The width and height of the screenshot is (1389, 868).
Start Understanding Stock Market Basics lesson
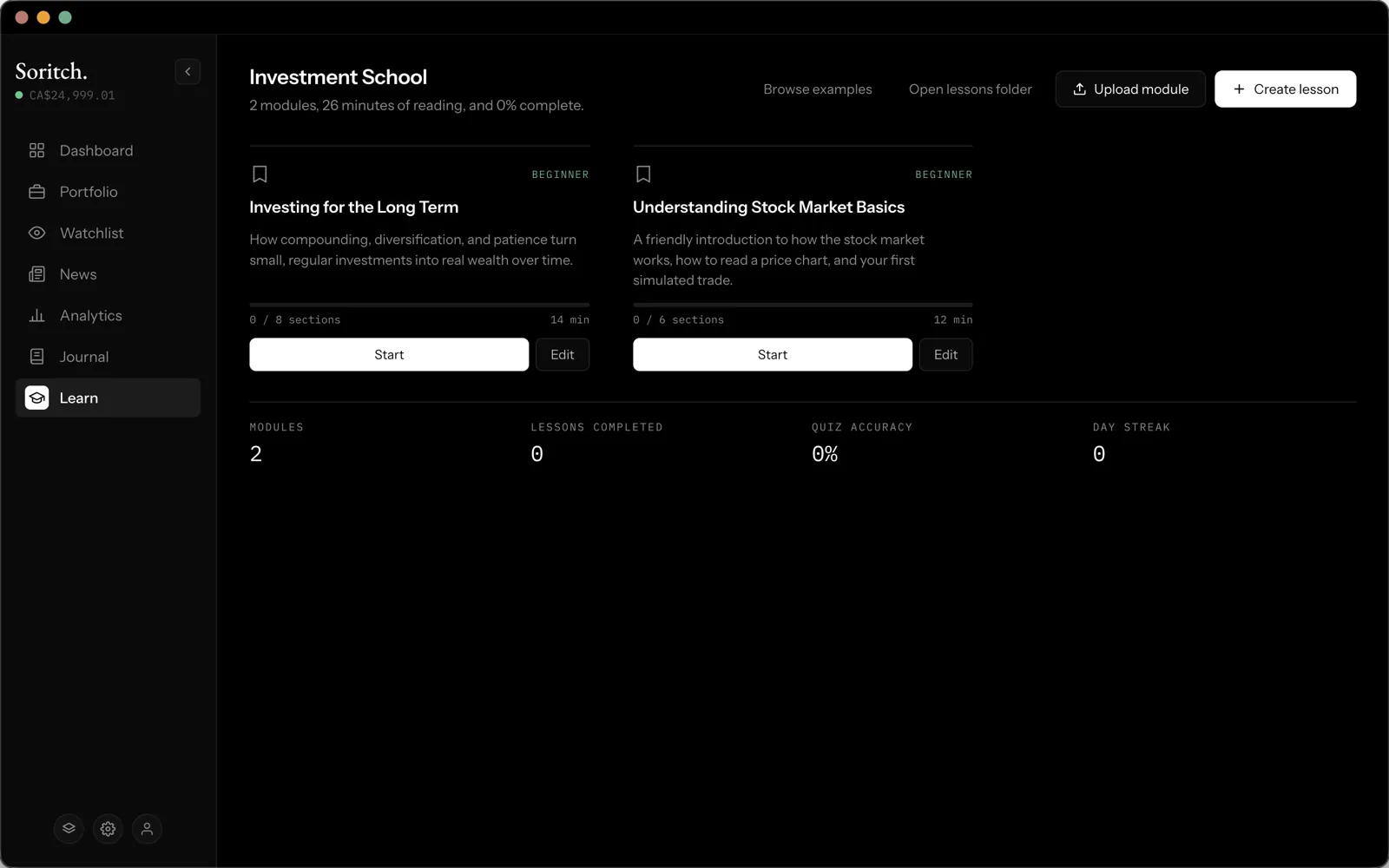(x=773, y=355)
